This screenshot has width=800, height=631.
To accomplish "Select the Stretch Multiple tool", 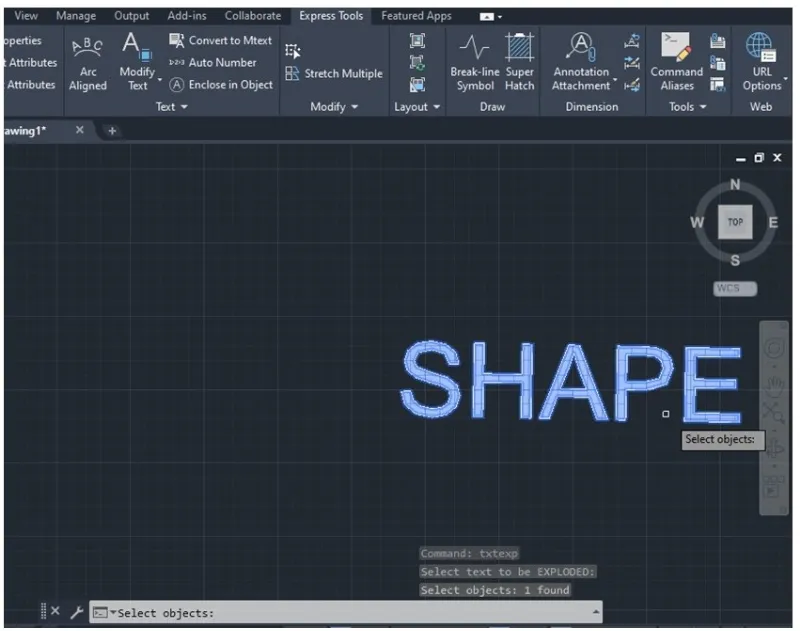I will 334,74.
